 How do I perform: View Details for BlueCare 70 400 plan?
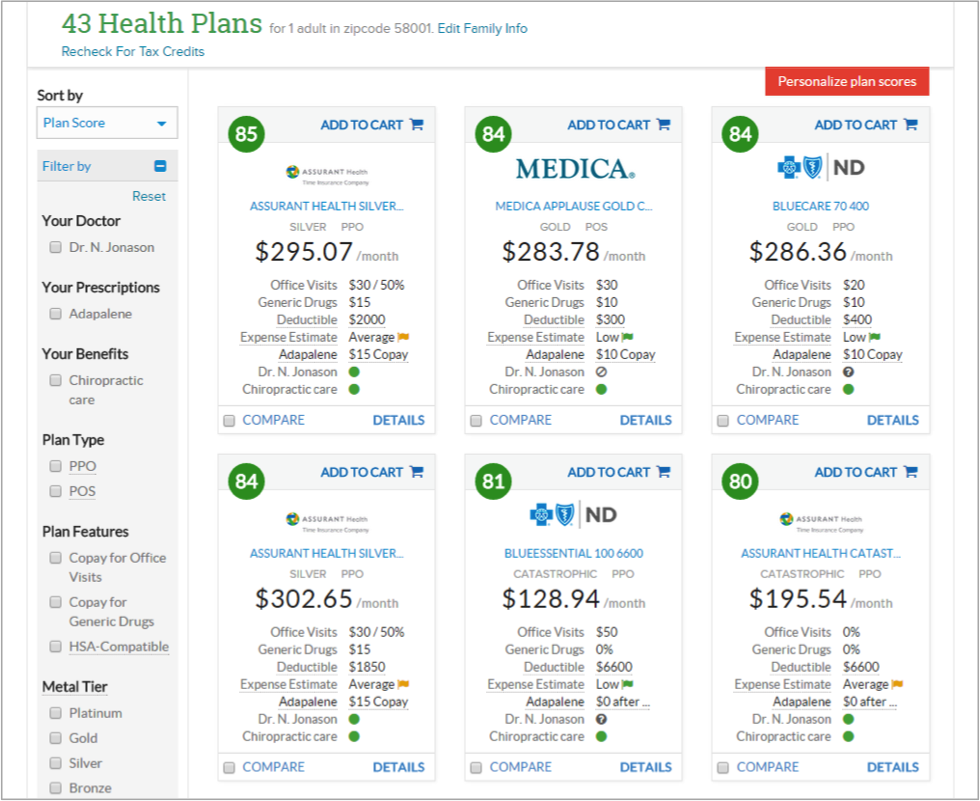892,420
